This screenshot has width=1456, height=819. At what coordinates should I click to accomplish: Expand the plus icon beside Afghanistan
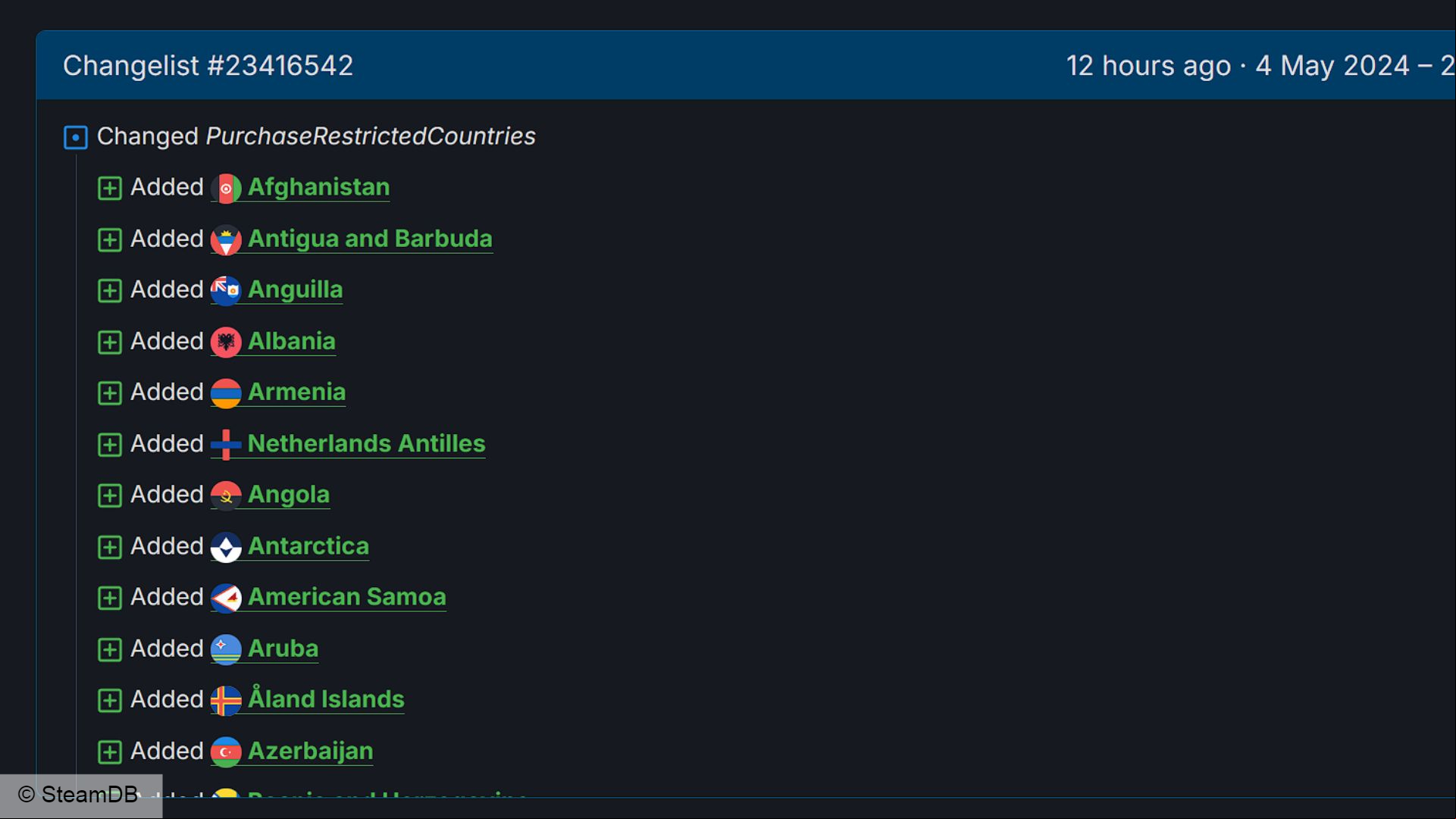(x=110, y=189)
